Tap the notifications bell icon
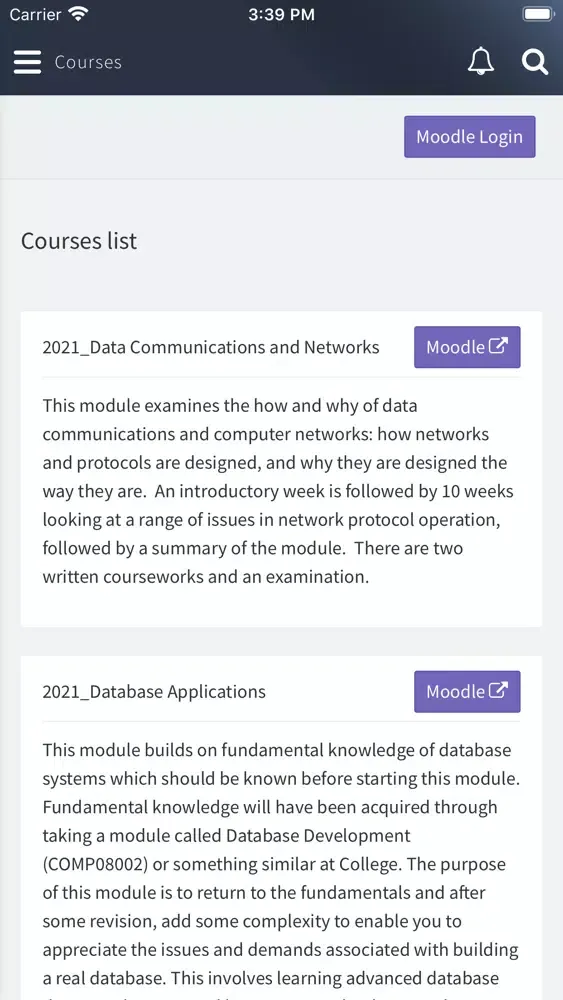The image size is (563, 1000). (x=481, y=62)
